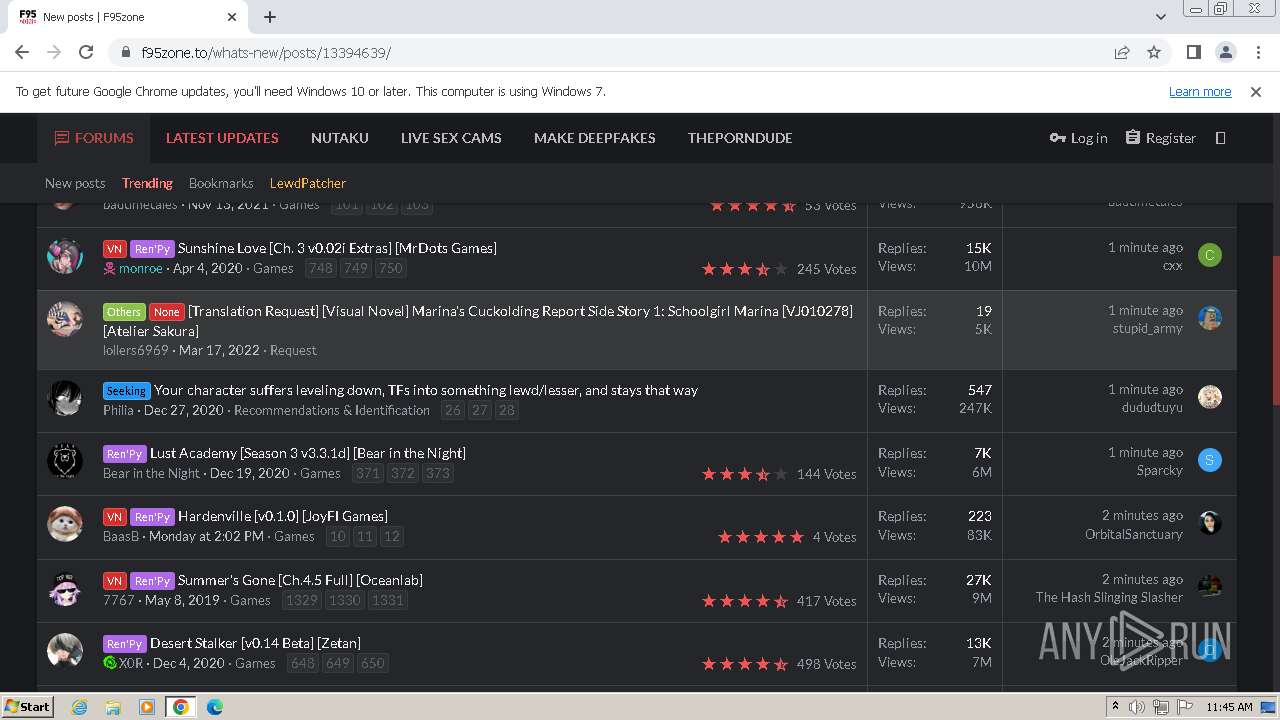
Task: Open a new browser tab
Action: click(x=270, y=16)
